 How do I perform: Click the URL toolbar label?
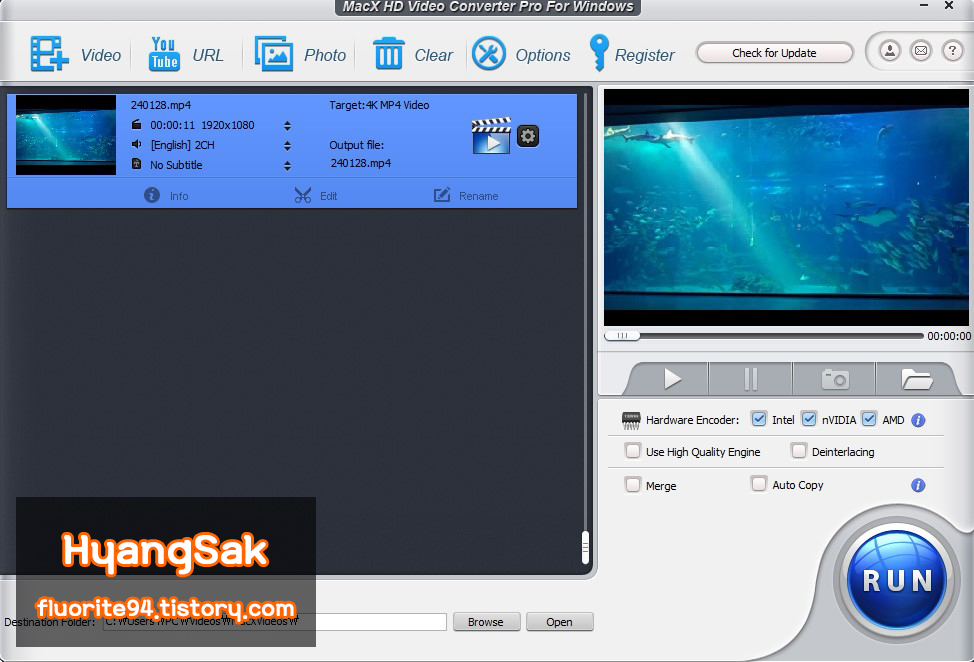[208, 55]
